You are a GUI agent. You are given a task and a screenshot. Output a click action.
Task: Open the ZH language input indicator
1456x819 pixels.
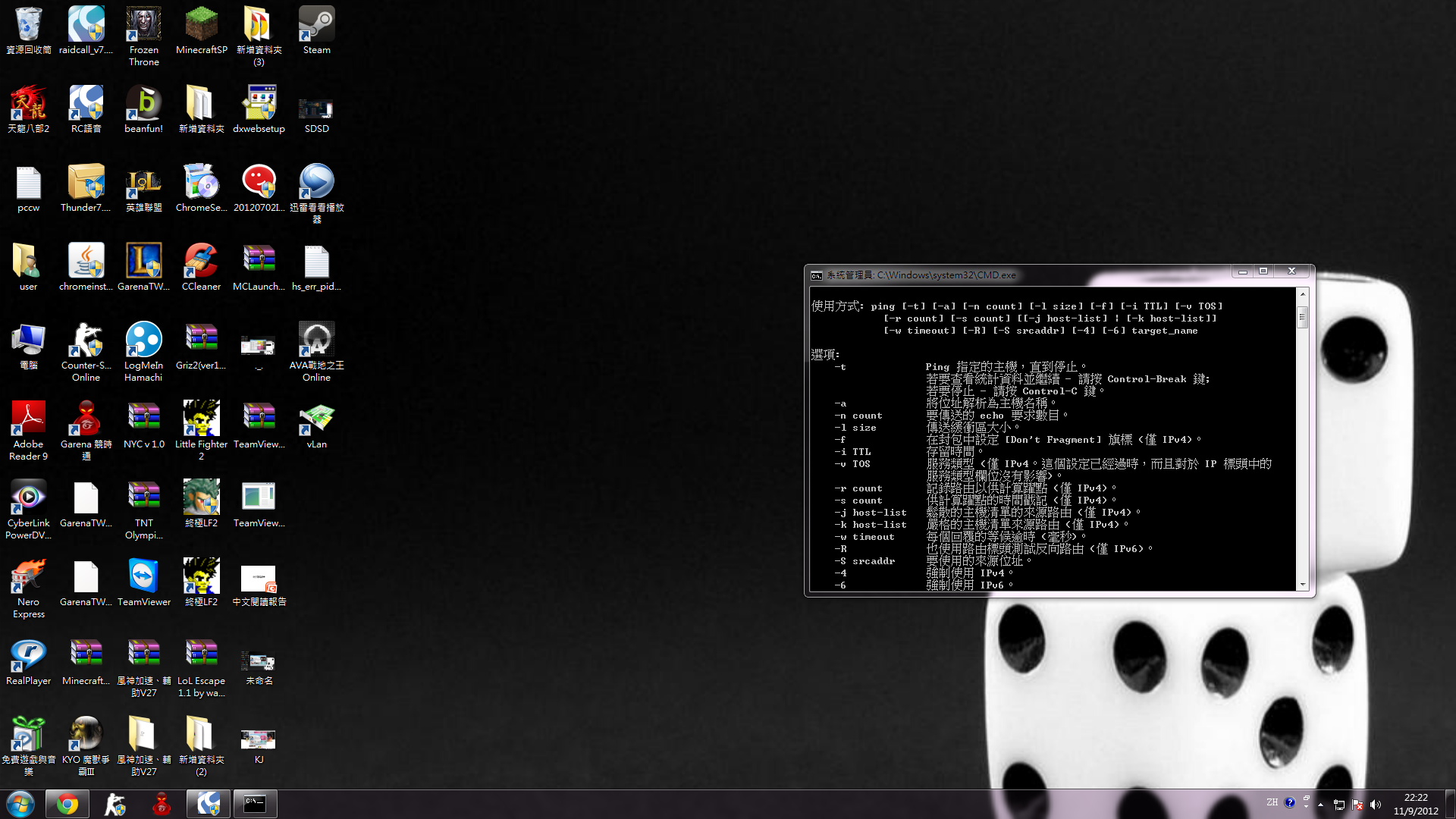click(x=1272, y=802)
